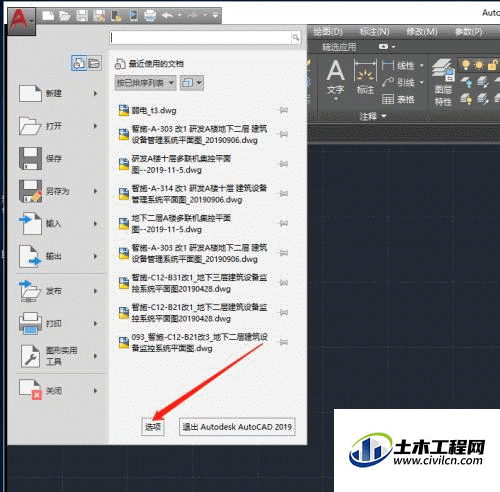Click Save As icon in quick access toolbar
Image resolution: width=500 pixels, height=492 pixels.
coord(99,16)
